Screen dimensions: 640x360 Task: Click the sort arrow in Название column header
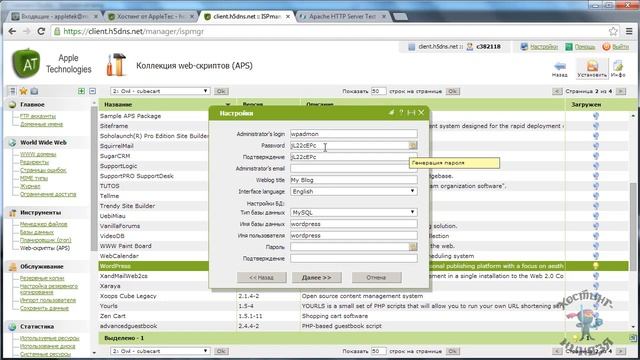coord(228,105)
